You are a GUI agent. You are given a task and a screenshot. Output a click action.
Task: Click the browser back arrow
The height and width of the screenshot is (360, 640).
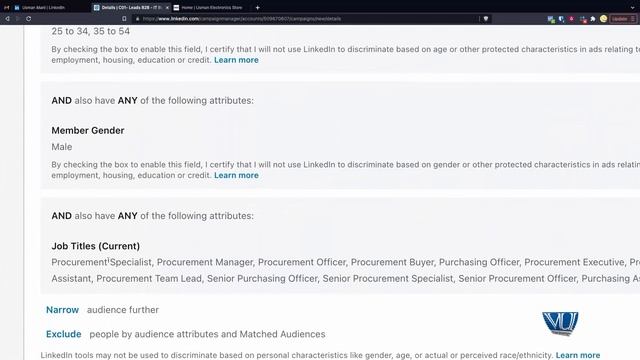coord(7,19)
